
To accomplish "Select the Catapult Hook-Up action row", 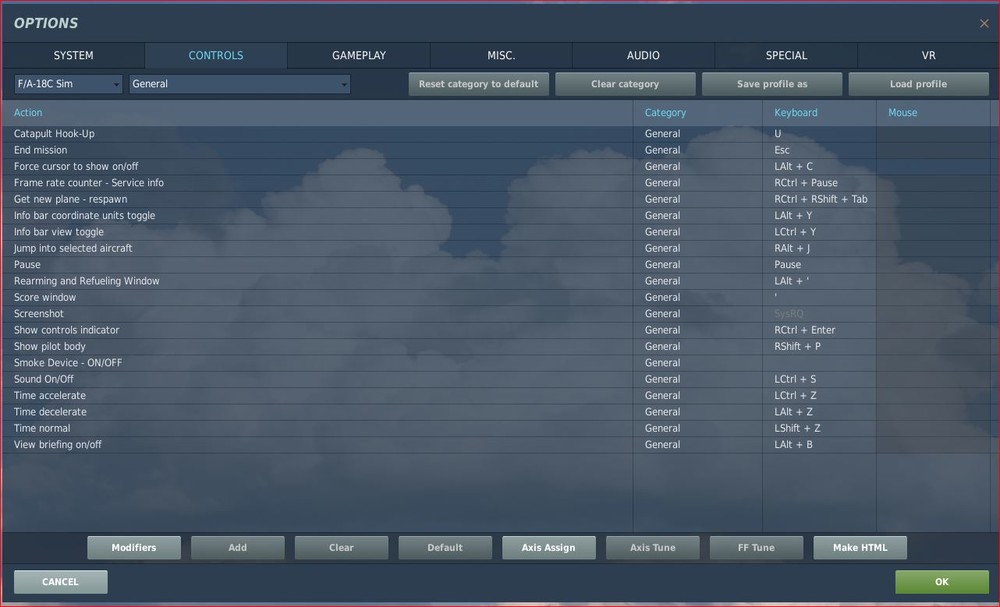I will (317, 134).
